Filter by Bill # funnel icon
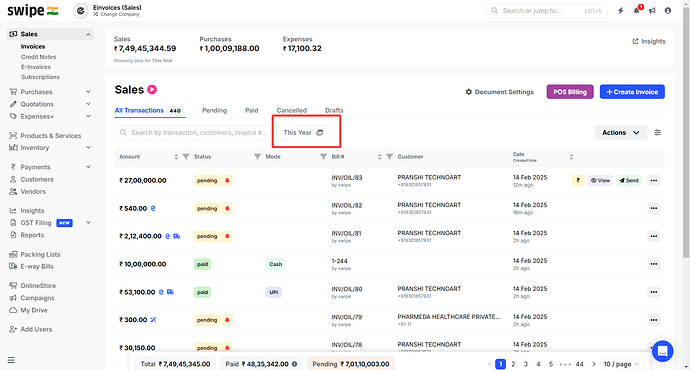Viewport: 690px width, 370px height. click(389, 157)
